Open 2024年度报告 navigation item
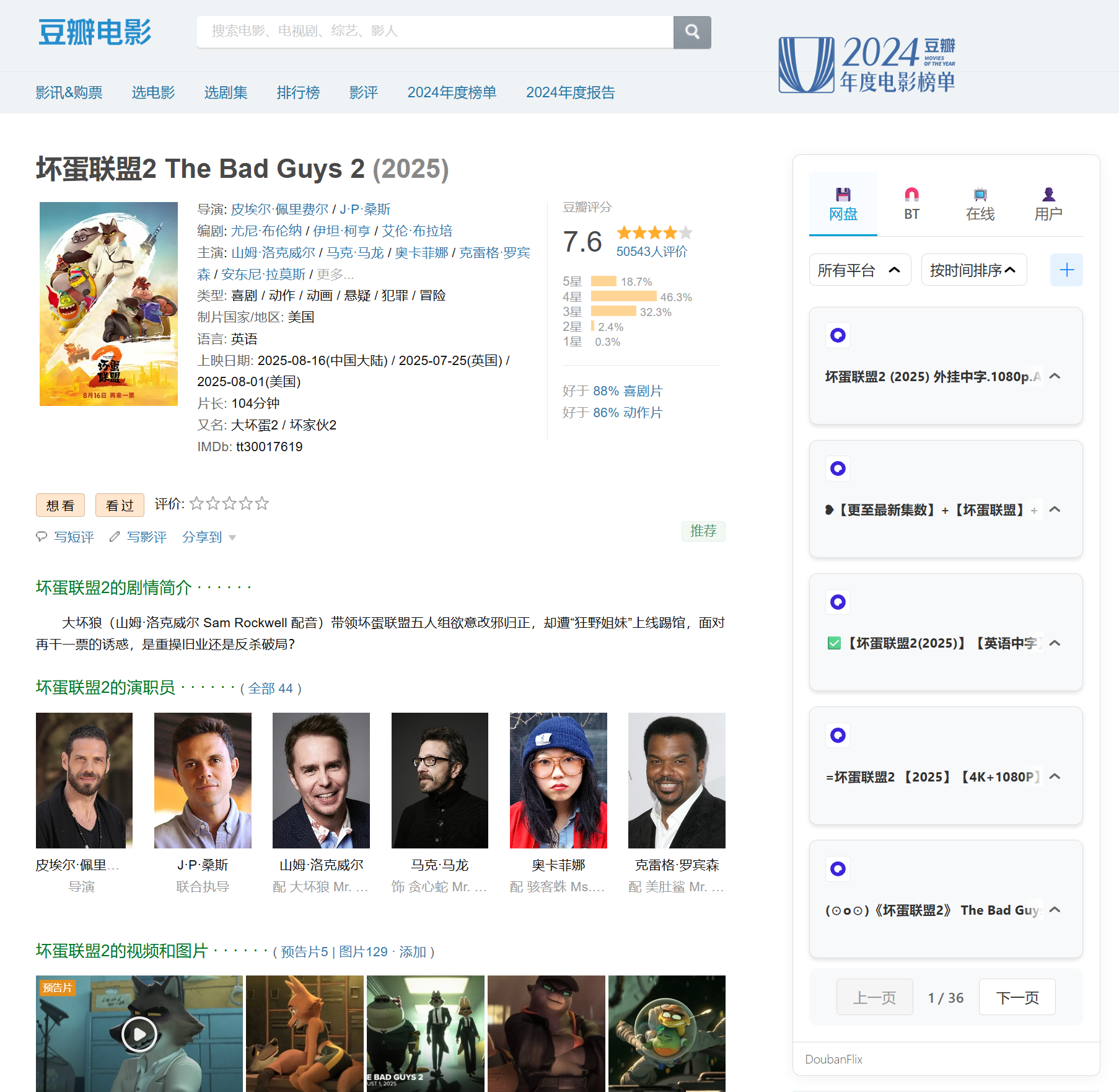Image resolution: width=1119 pixels, height=1092 pixels. (x=570, y=92)
